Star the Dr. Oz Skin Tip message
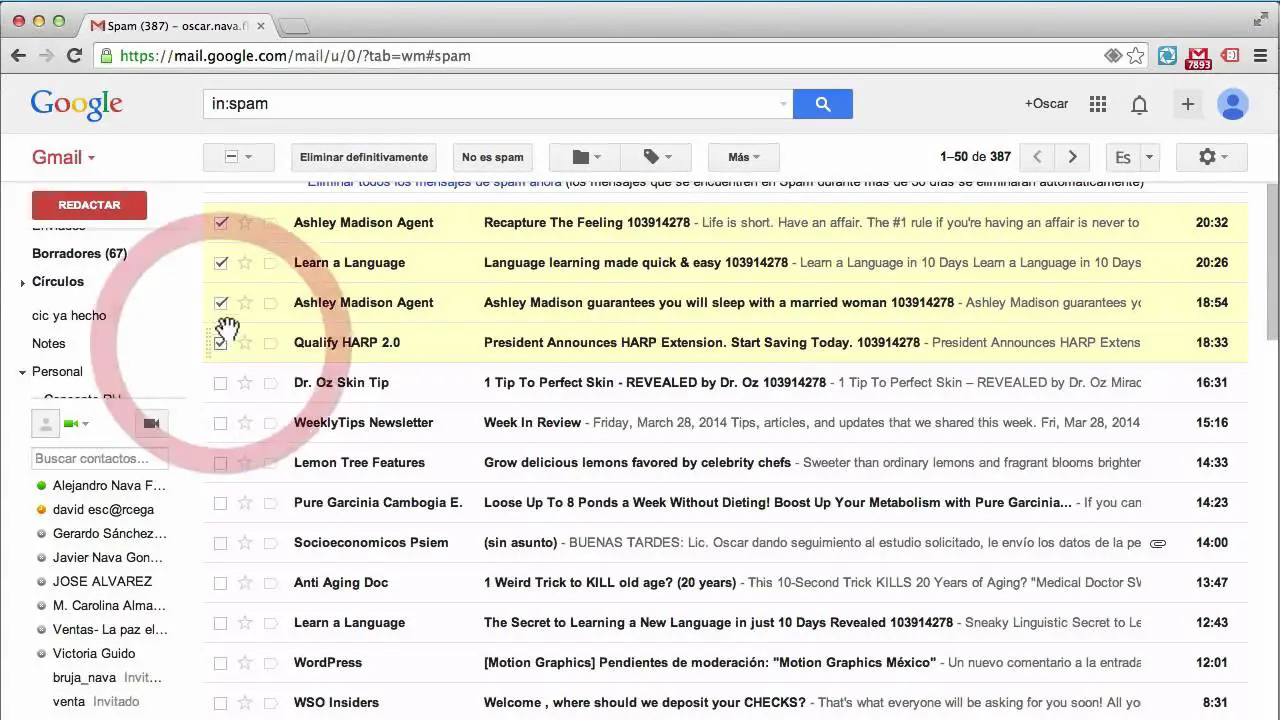Viewport: 1280px width, 720px height. pos(245,383)
